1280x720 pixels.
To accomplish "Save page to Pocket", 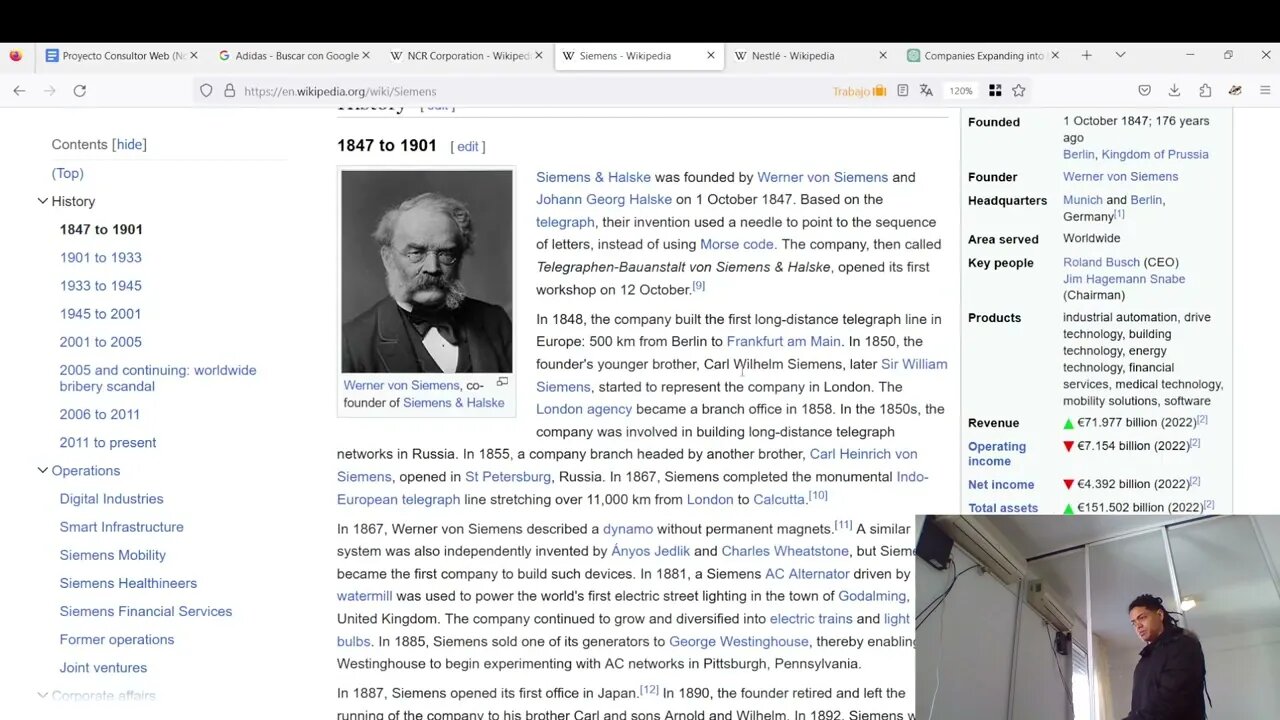I will pyautogui.click(x=1144, y=90).
